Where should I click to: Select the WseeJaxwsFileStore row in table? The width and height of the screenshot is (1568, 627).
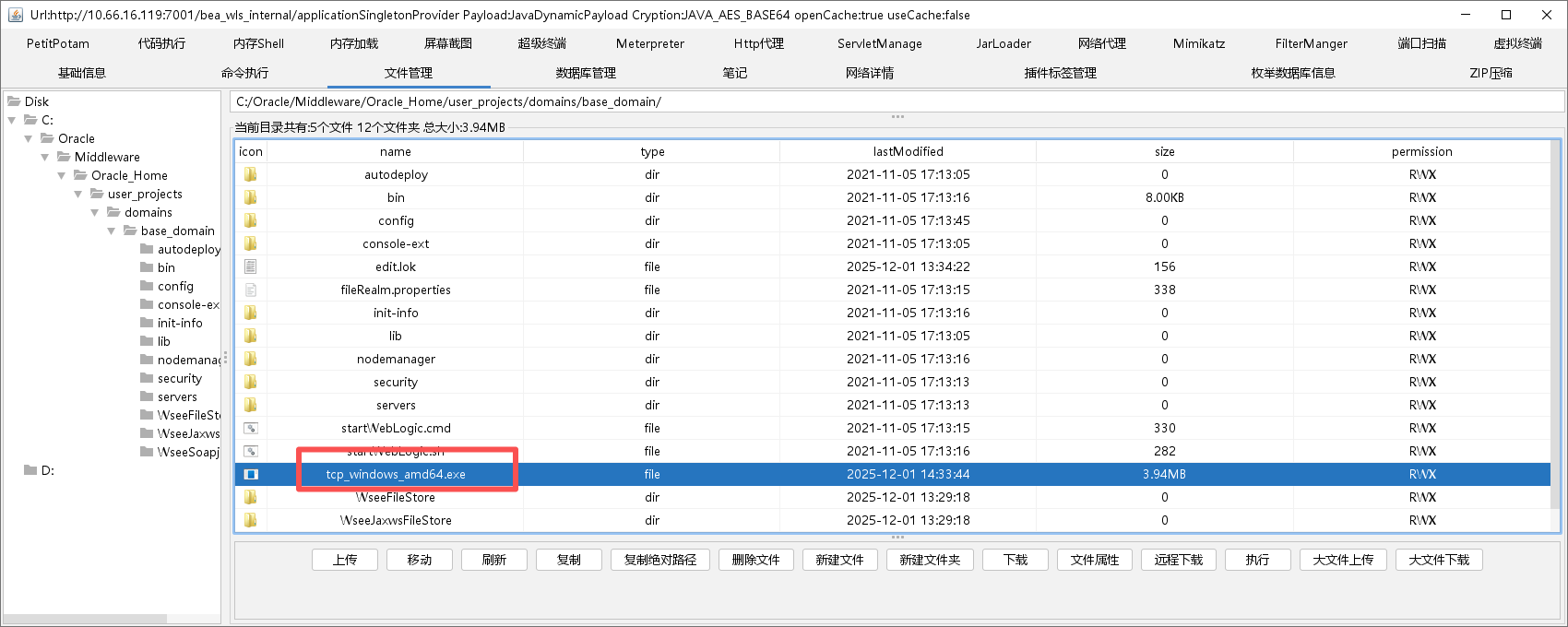click(893, 520)
